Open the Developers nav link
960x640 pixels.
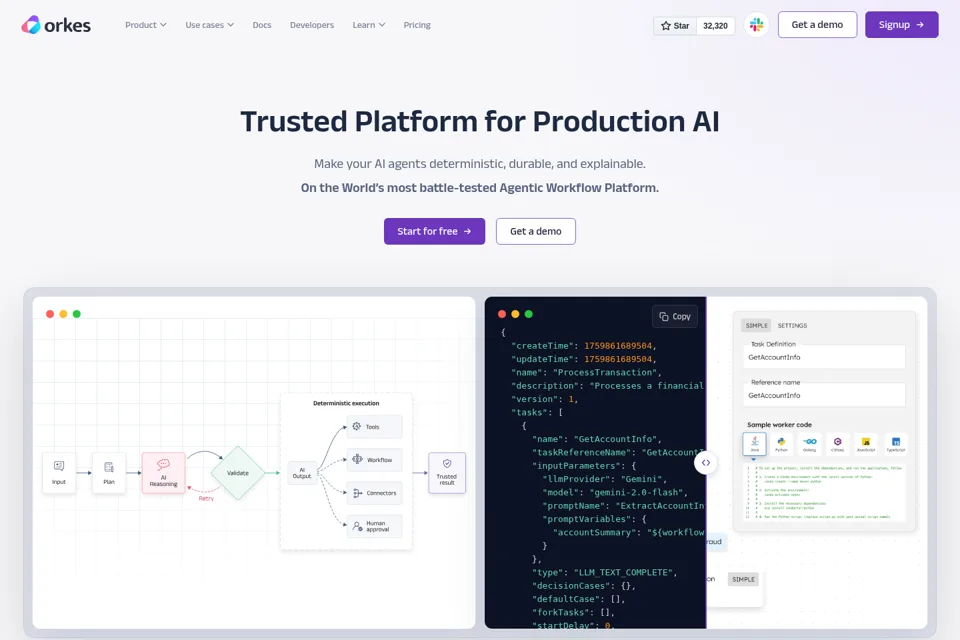pos(312,25)
